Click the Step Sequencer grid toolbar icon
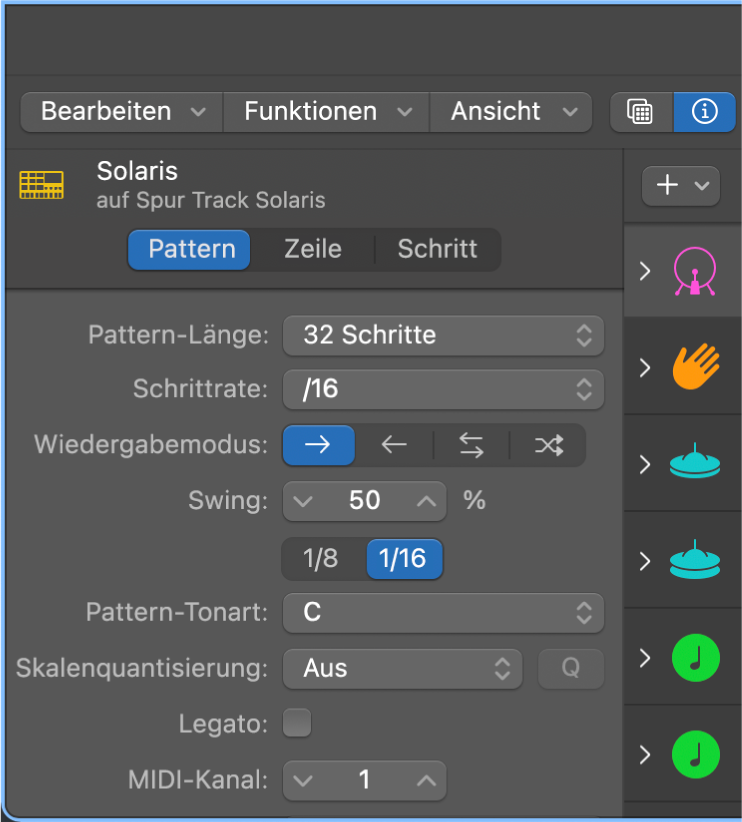Screen dimensions: 742x822 coord(641,111)
